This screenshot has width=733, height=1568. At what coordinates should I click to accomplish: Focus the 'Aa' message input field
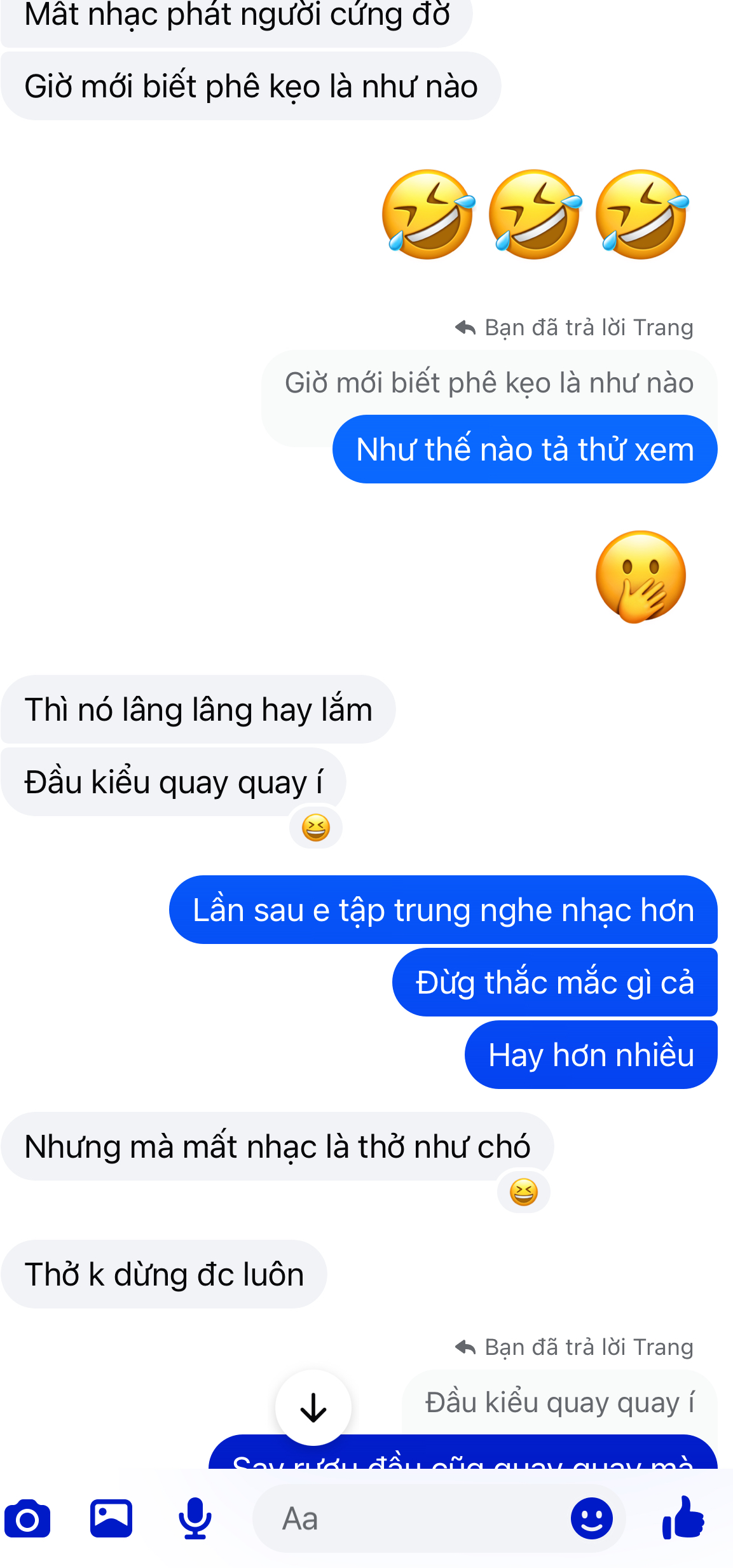(439, 1518)
